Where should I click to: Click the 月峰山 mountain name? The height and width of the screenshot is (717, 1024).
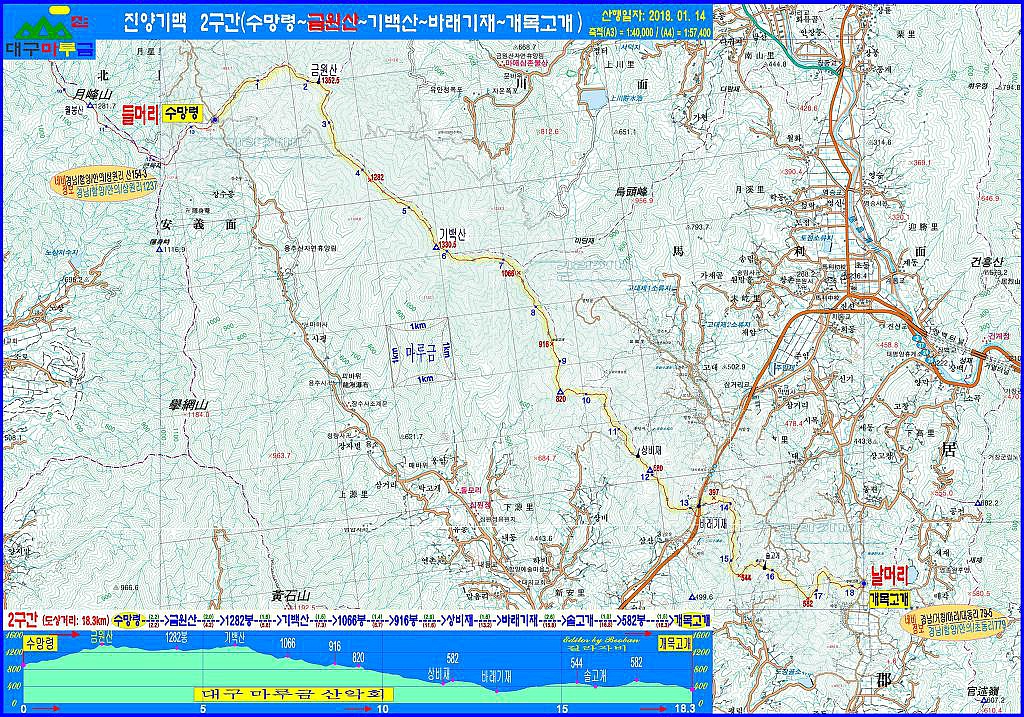pos(91,93)
